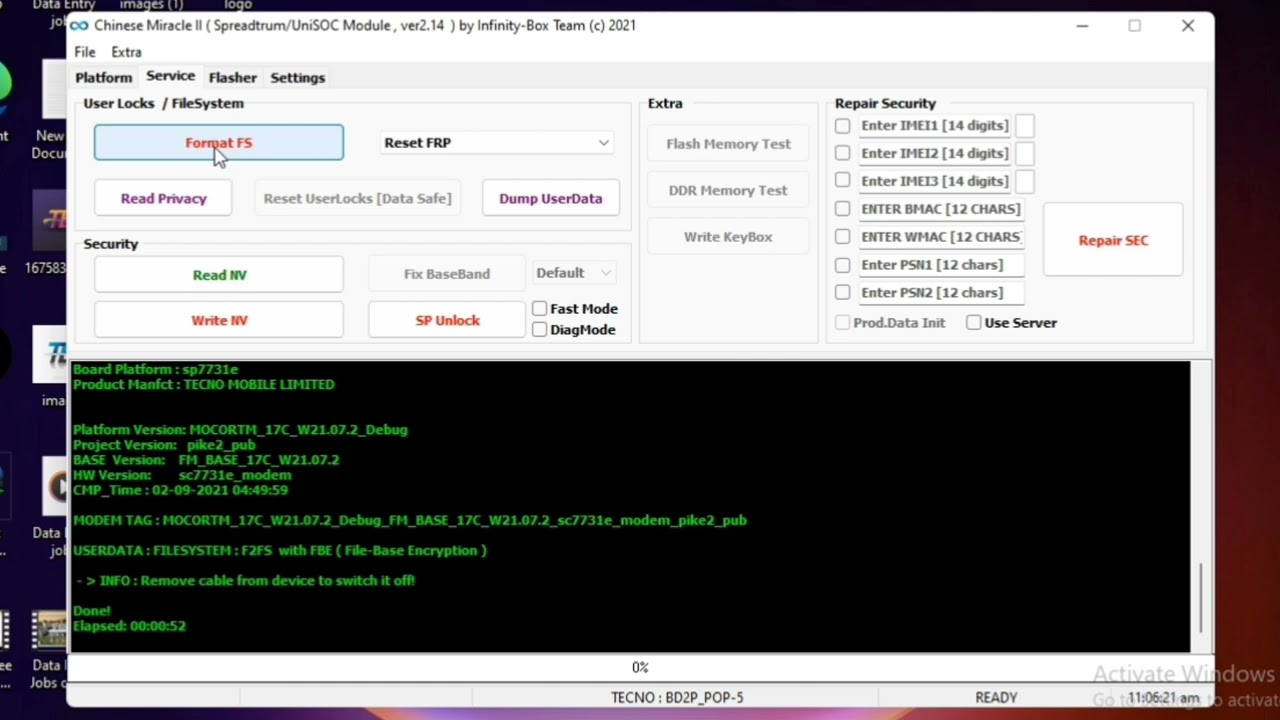Click the 'Elapsed: 00:00:52' log line

click(x=129, y=625)
